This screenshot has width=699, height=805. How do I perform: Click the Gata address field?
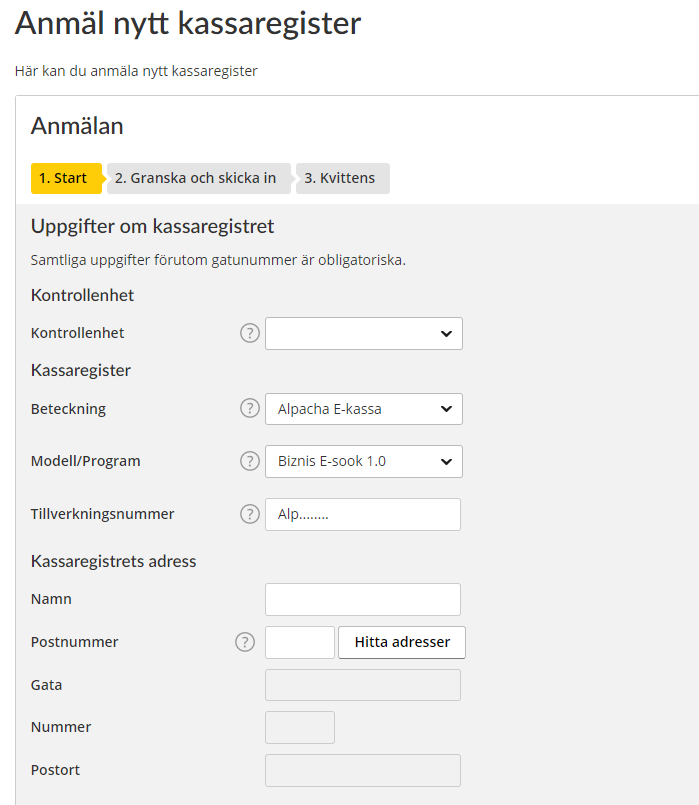pyautogui.click(x=363, y=685)
